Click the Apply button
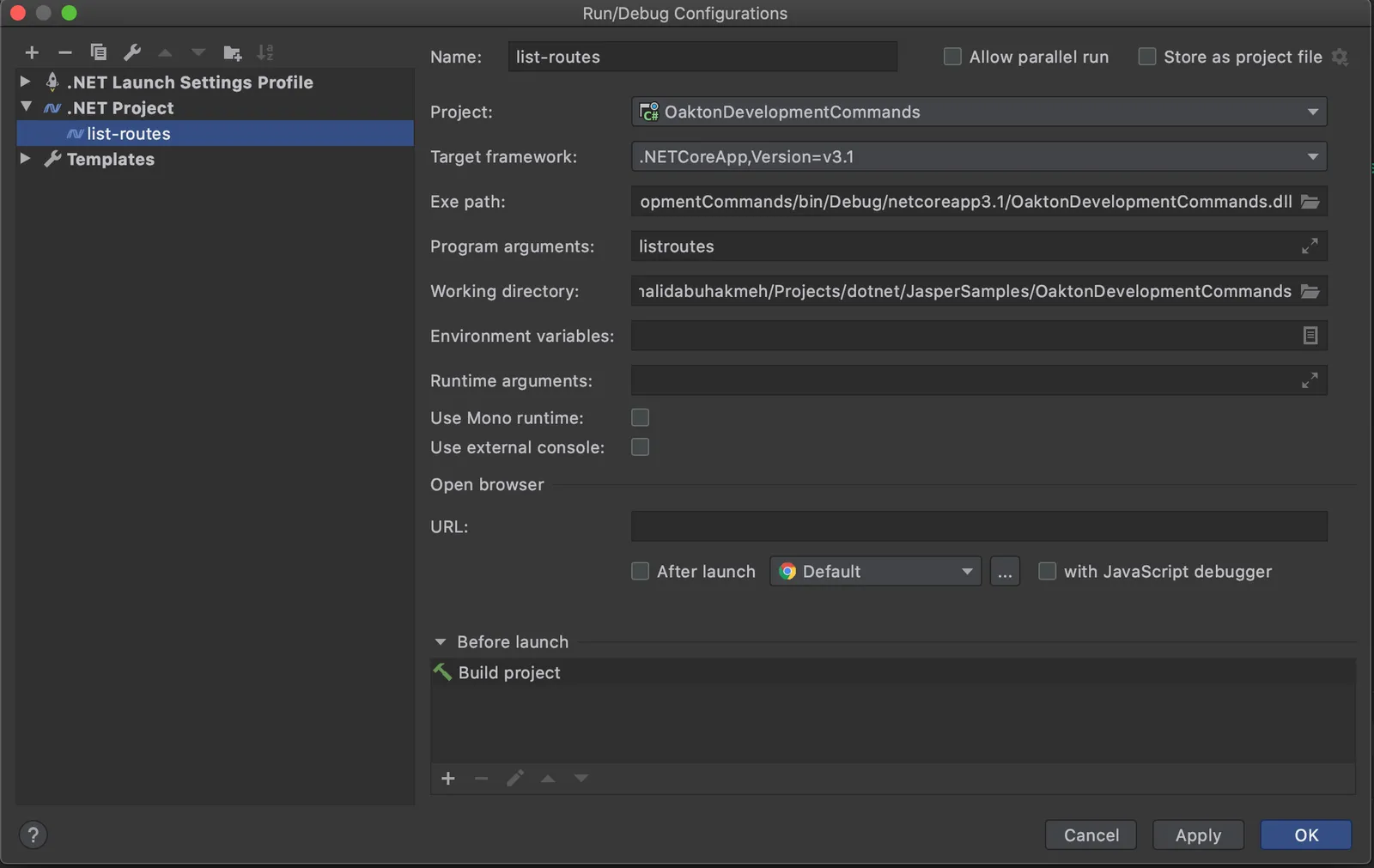 pyautogui.click(x=1198, y=835)
